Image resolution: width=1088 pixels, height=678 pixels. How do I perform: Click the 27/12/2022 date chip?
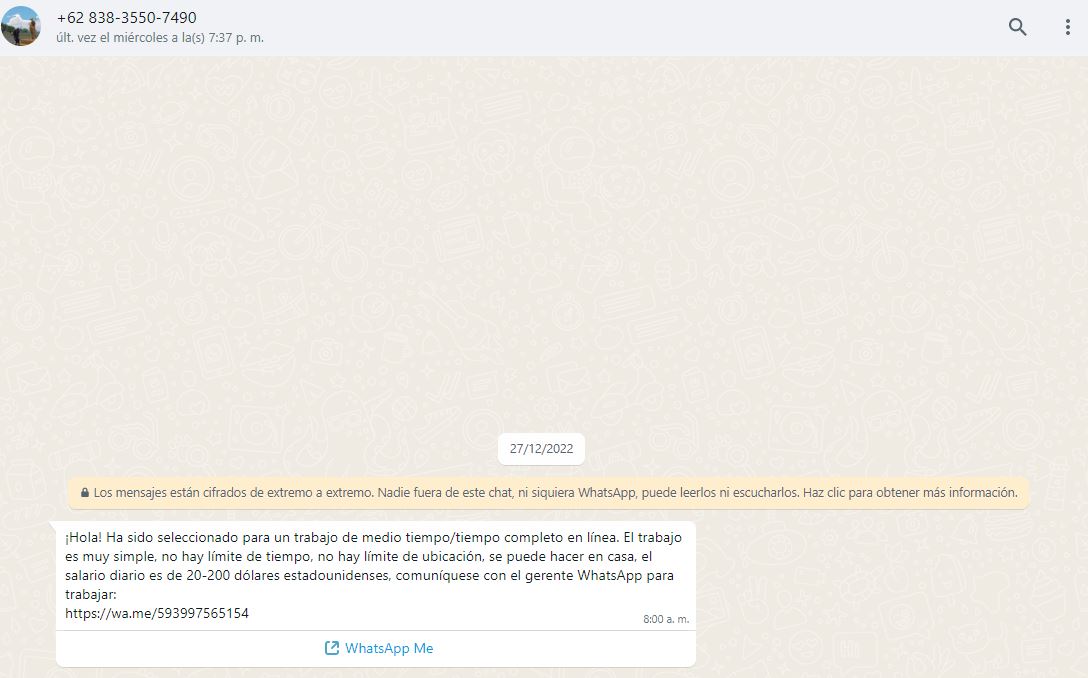[x=541, y=449]
